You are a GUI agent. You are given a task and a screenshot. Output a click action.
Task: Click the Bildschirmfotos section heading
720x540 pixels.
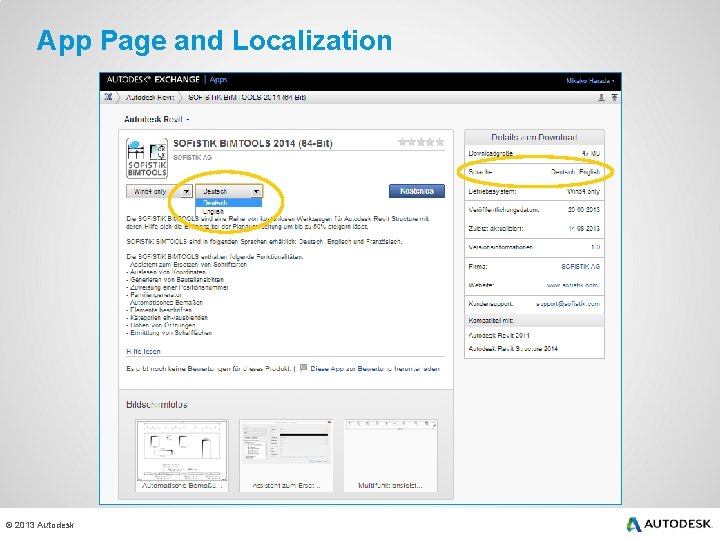coord(157,405)
